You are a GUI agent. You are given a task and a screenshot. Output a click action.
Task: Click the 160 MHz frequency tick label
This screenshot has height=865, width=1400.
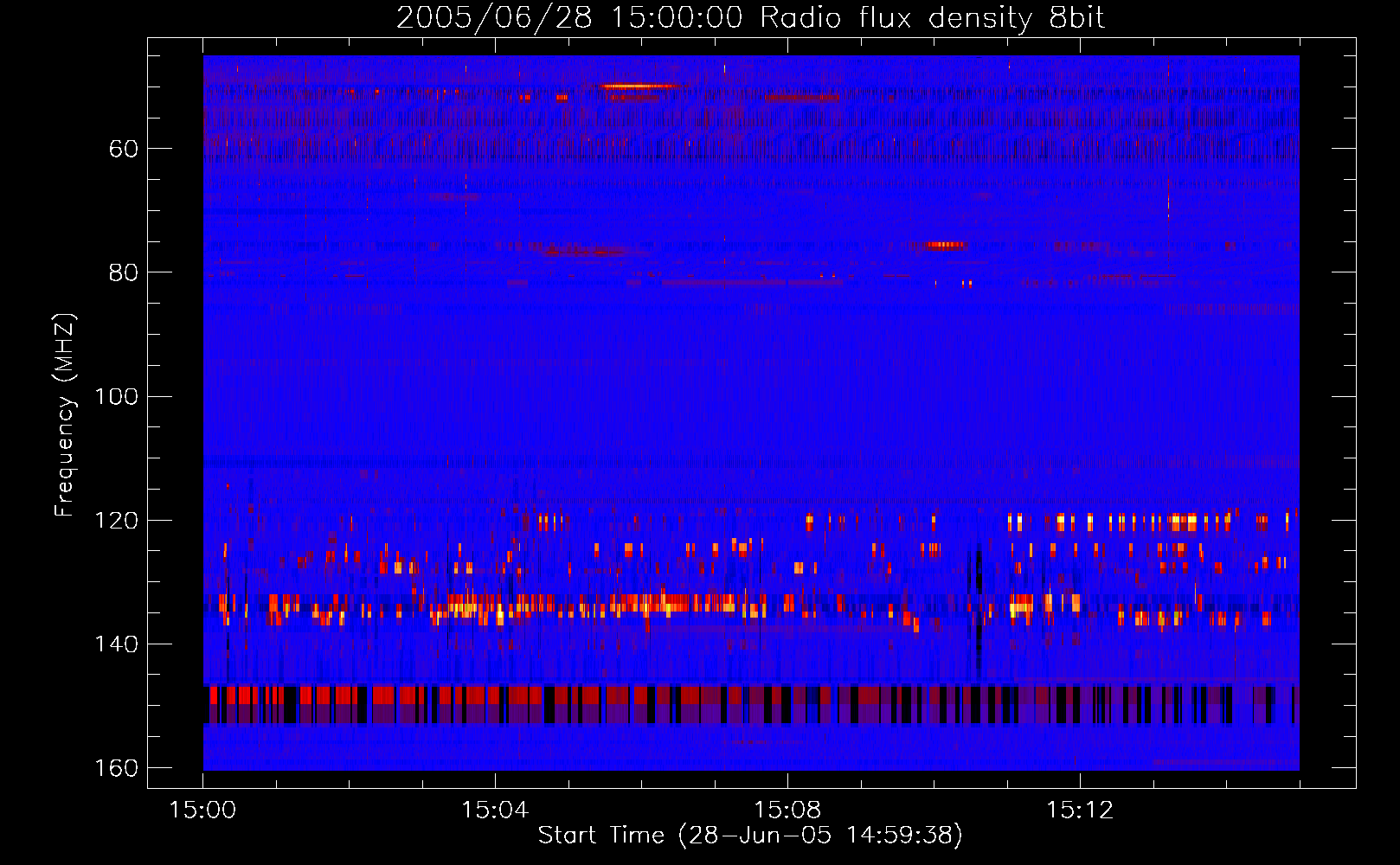(x=116, y=768)
